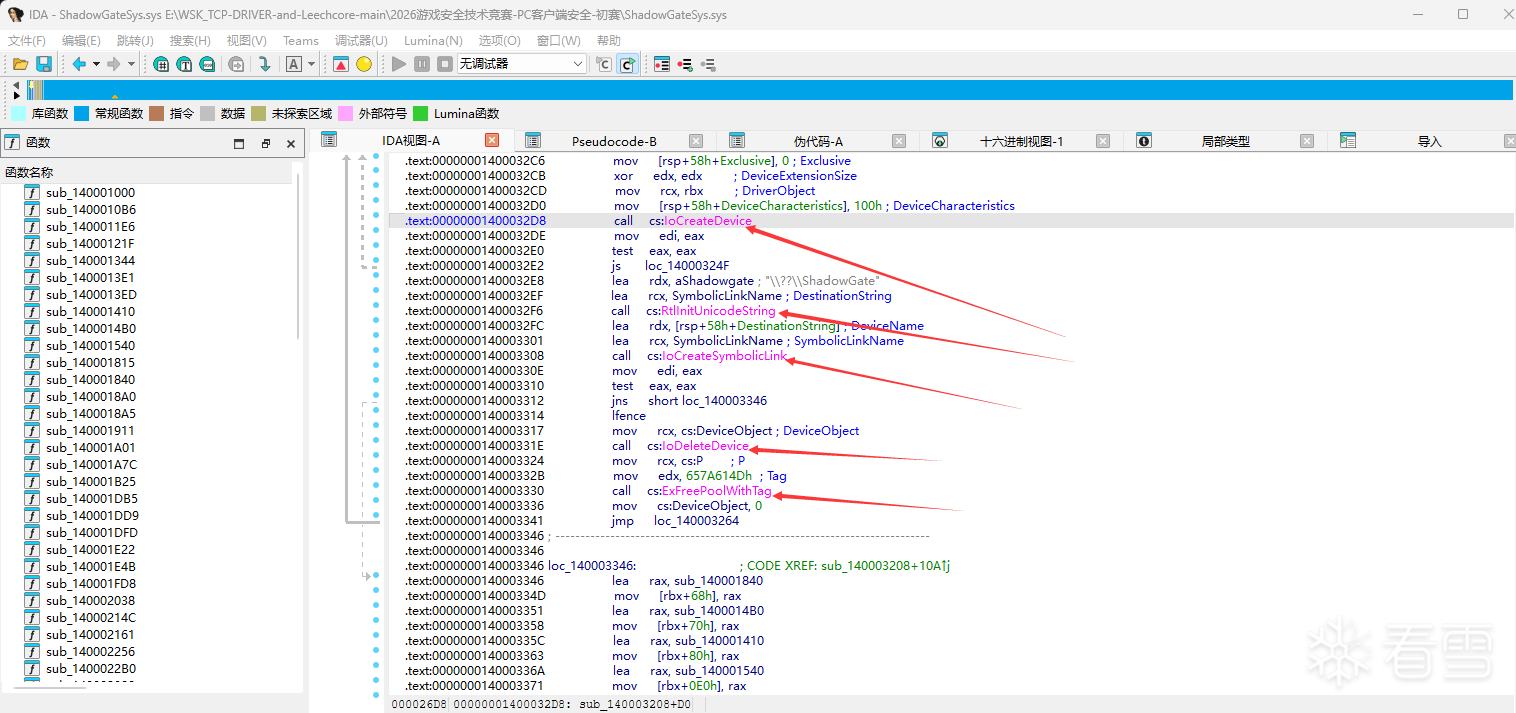Jump back with blue left arrow
The width and height of the screenshot is (1516, 713).
79,64
